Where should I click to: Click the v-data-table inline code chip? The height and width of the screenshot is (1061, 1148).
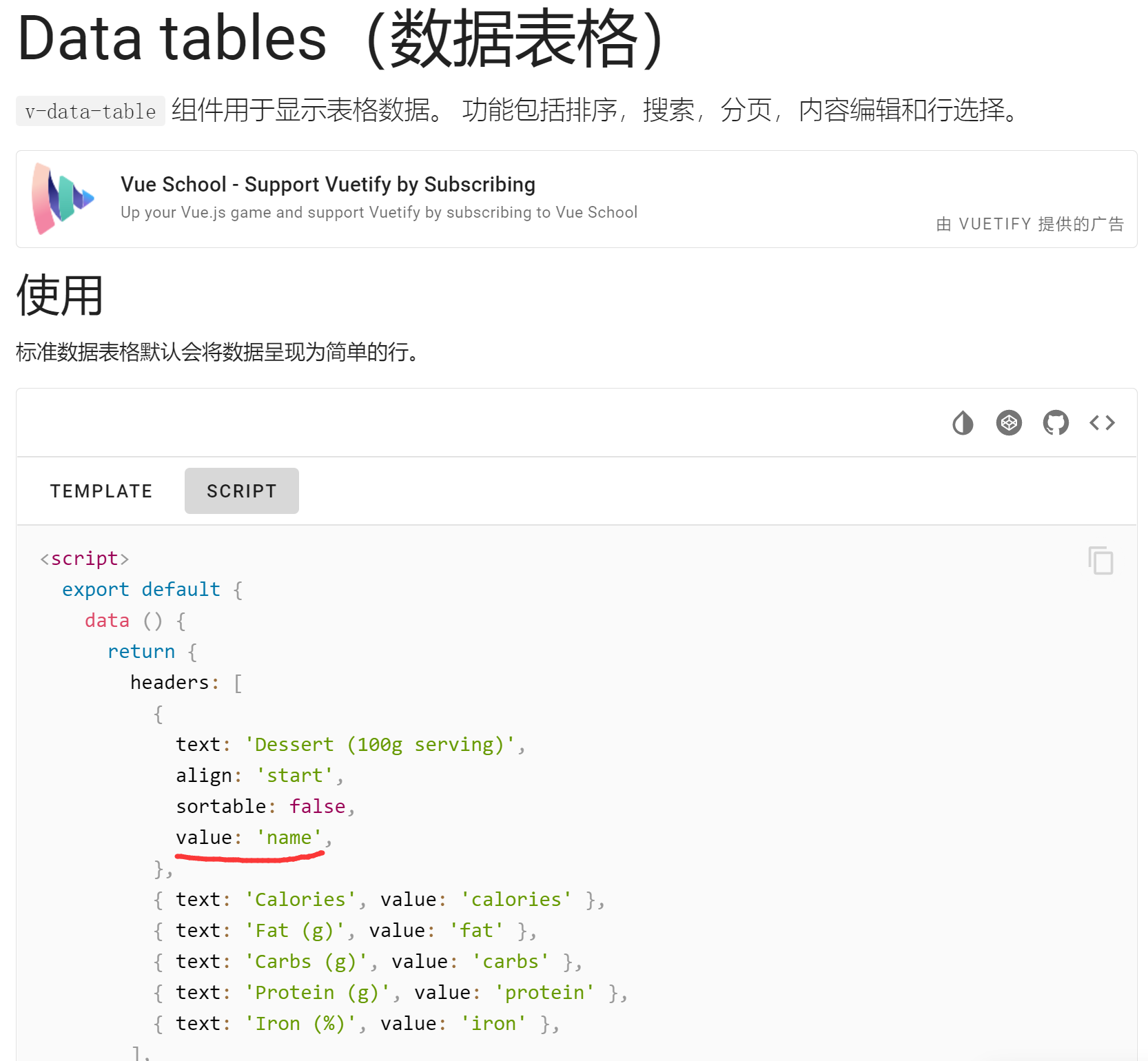[90, 111]
